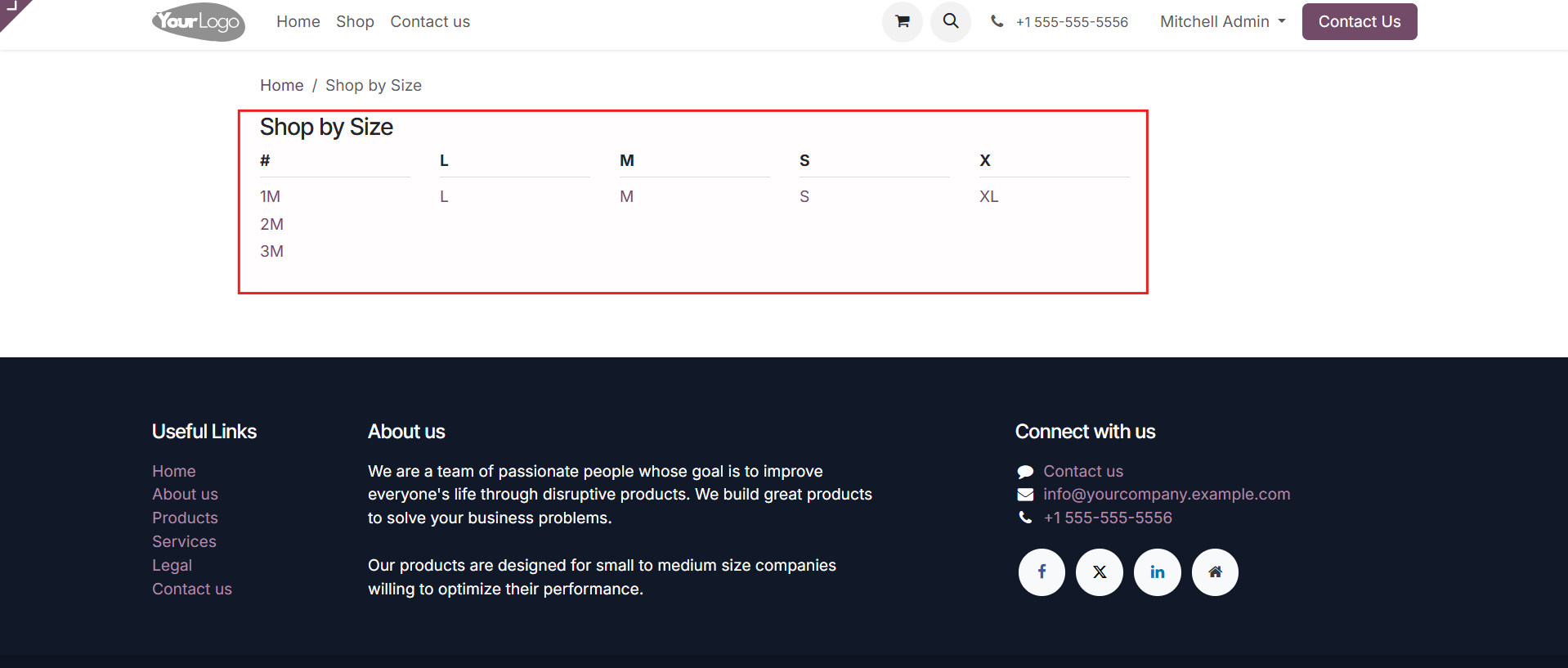This screenshot has width=1568, height=668.
Task: Click the search magnifier icon
Action: pos(950,21)
